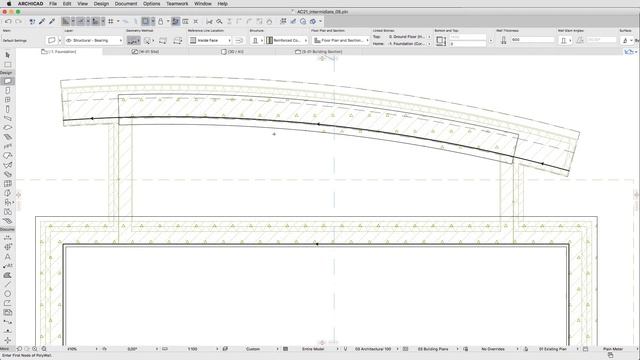
Task: Open the Apple menu
Action: 9,4
